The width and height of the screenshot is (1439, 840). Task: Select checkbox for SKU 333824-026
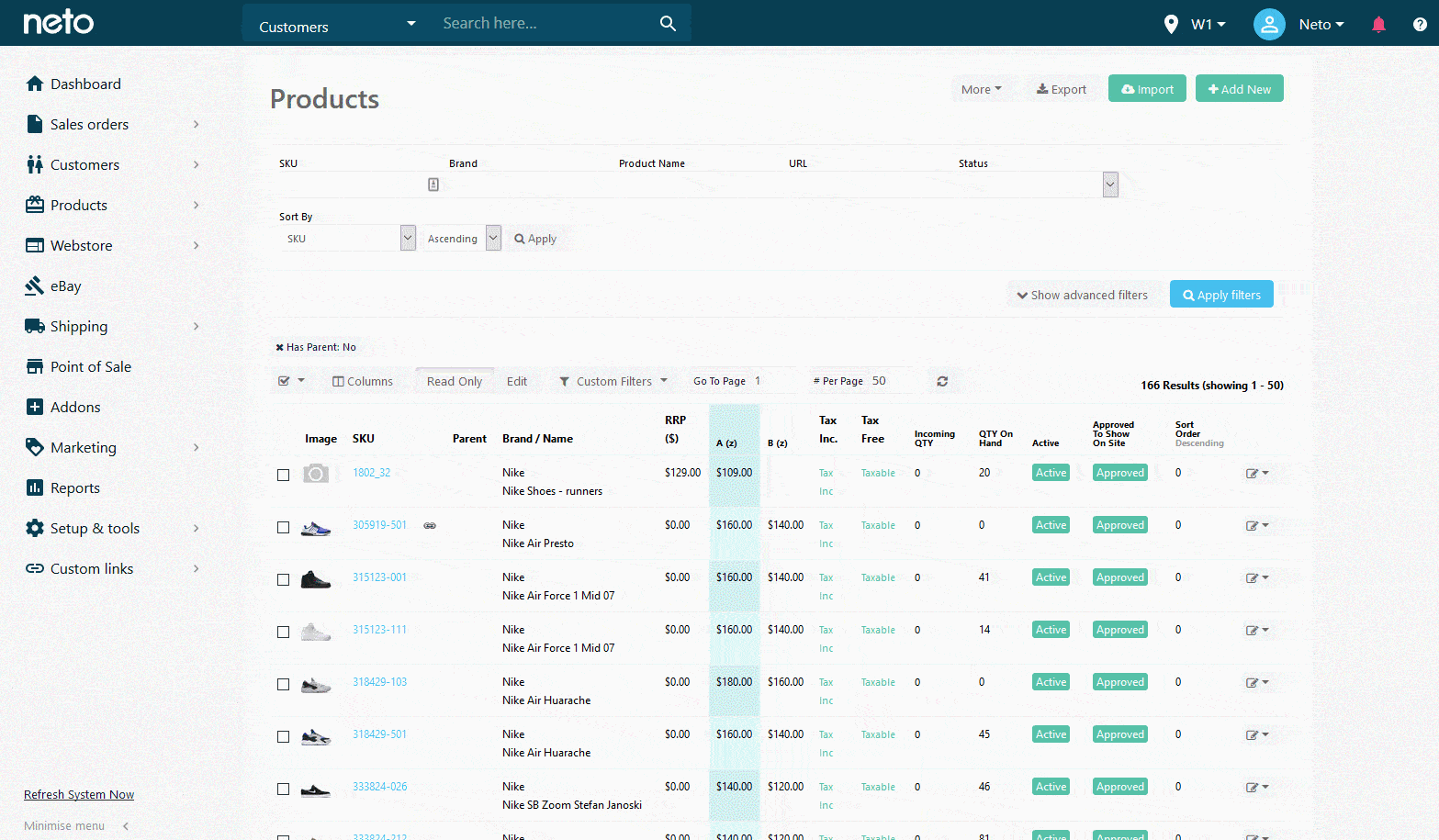point(283,789)
